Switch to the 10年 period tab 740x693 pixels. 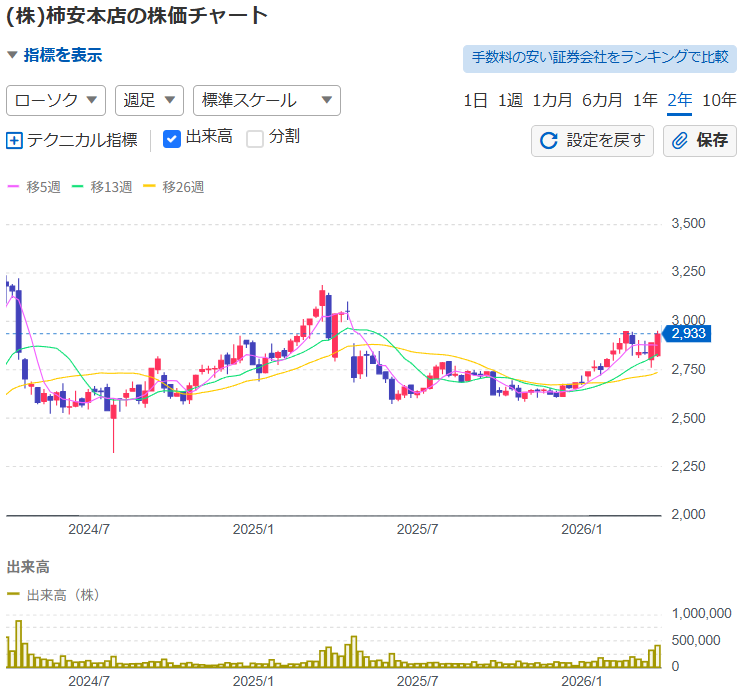point(719,100)
